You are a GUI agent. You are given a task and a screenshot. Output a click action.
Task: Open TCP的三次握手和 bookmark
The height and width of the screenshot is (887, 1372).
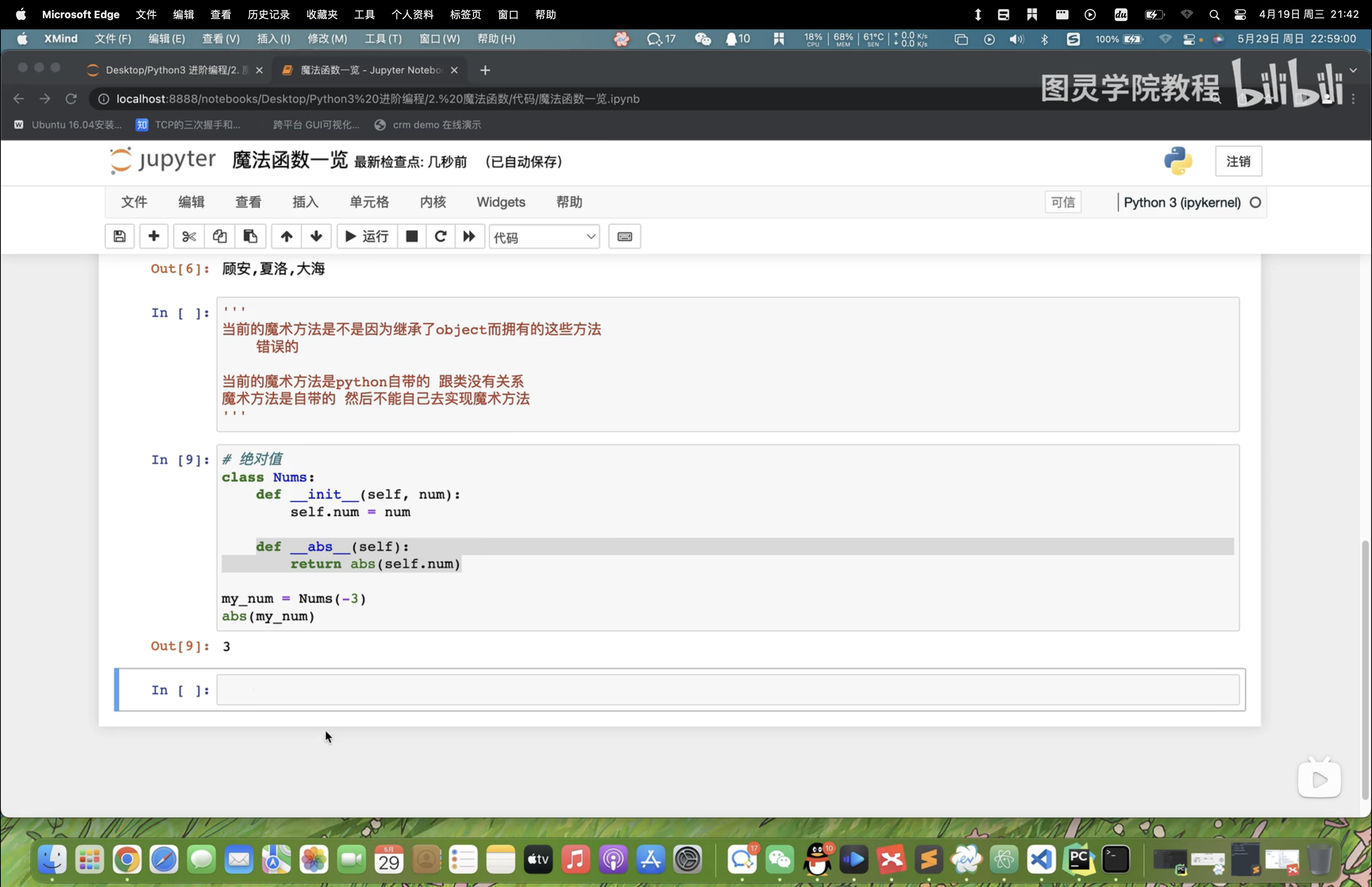tap(188, 125)
